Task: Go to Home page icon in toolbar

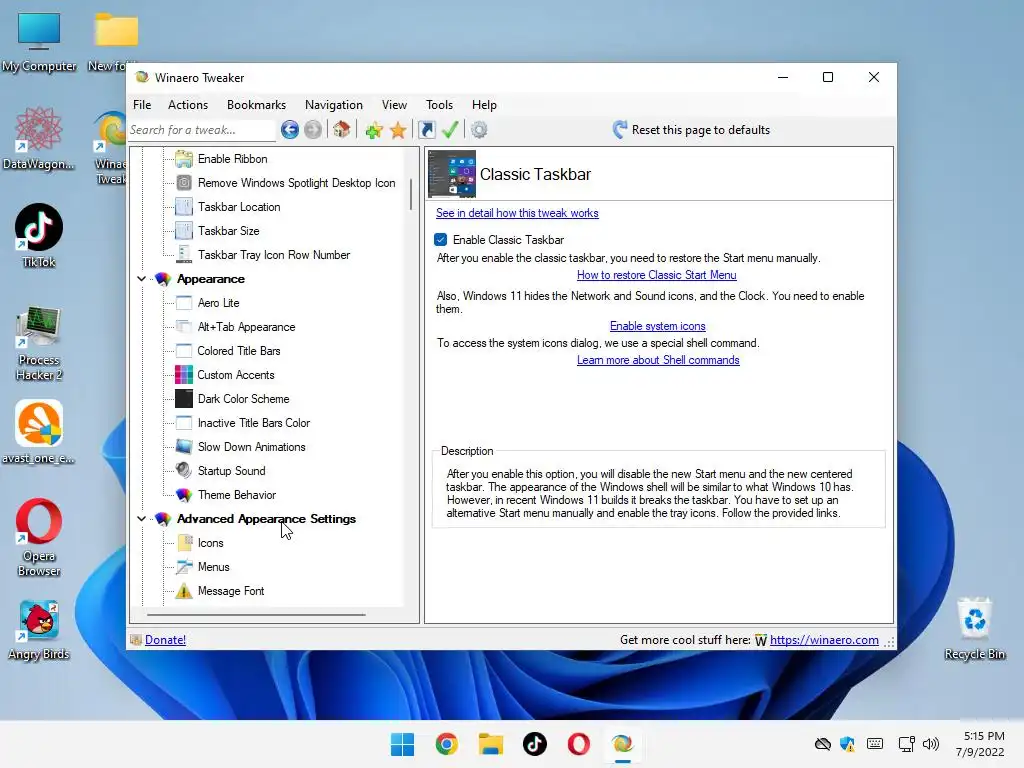Action: pos(342,129)
